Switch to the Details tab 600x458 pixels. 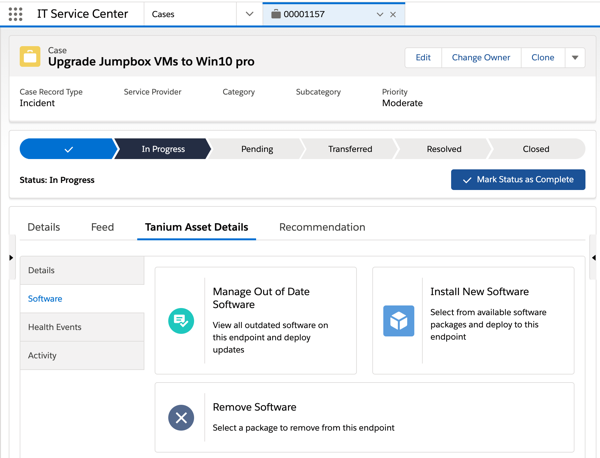(44, 227)
